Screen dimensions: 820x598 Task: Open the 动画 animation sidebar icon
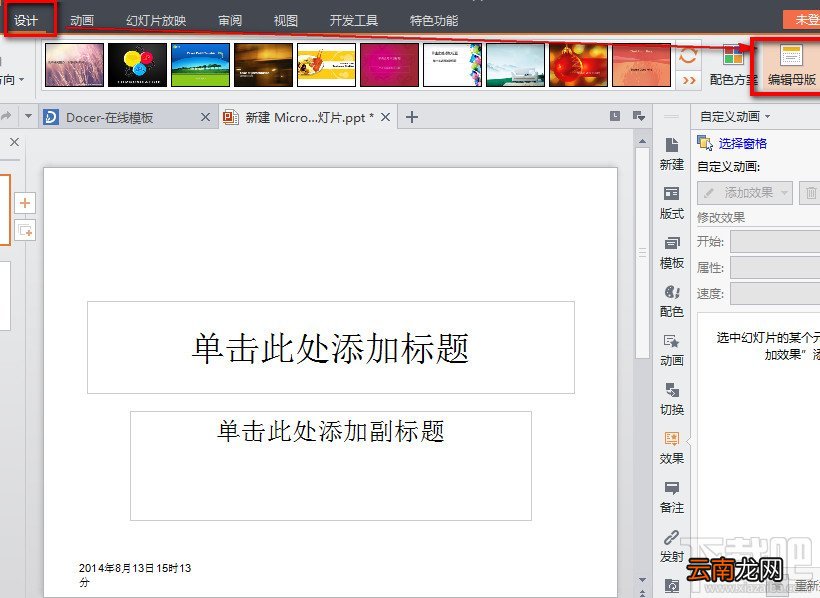[x=672, y=350]
